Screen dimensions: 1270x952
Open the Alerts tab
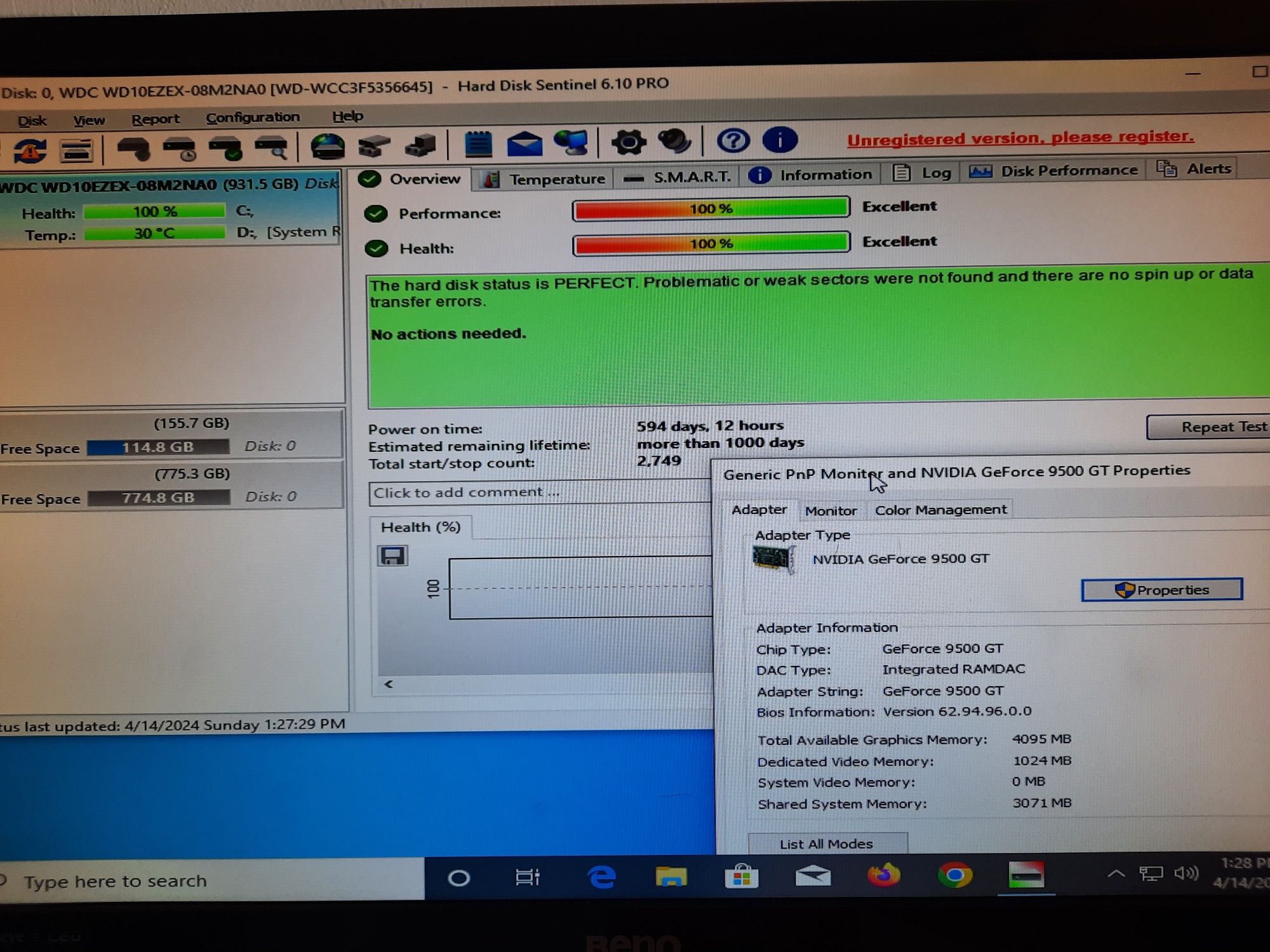(1194, 168)
